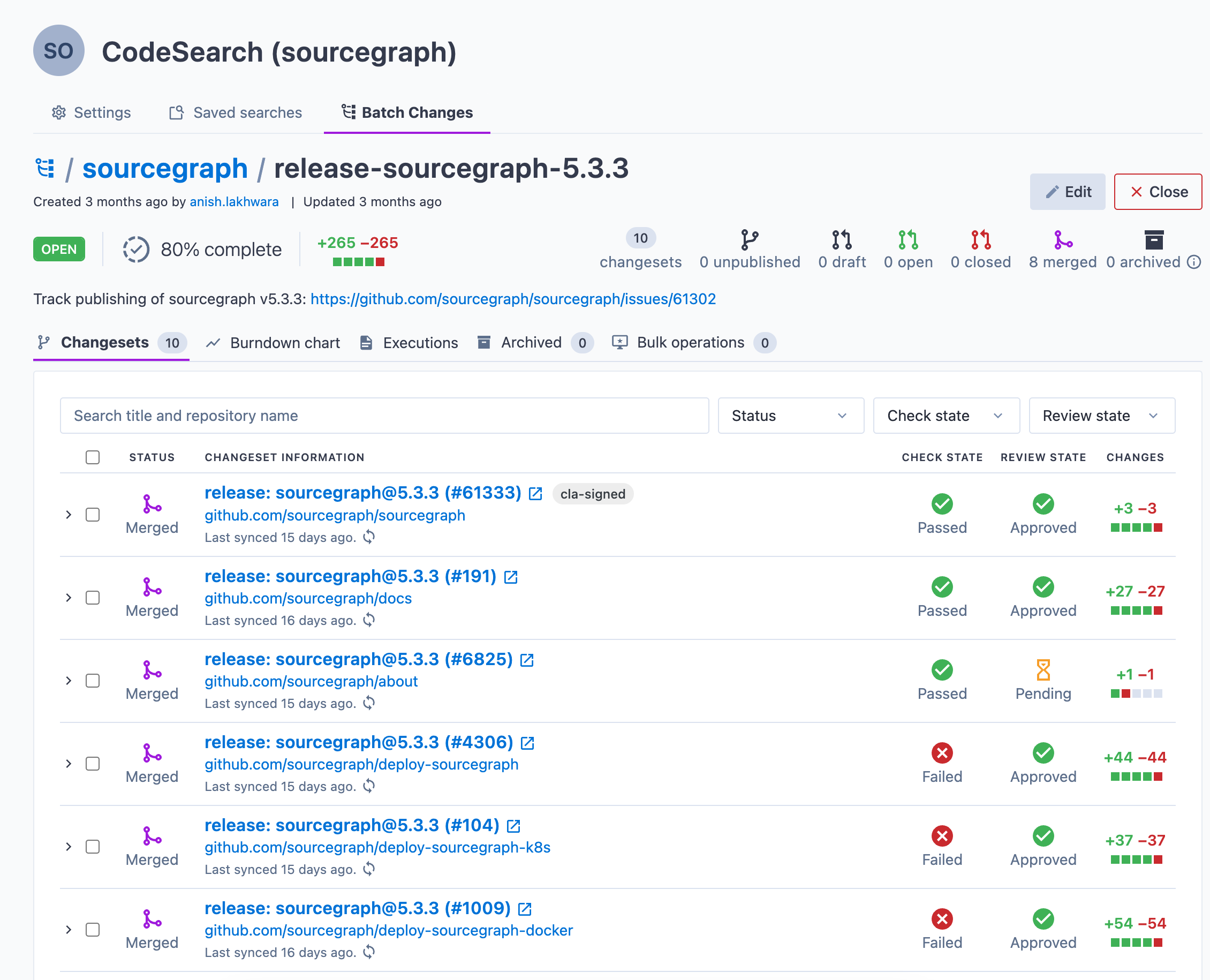Click resync icon for deploy-sourcegraph-k8s row

pos(368,869)
